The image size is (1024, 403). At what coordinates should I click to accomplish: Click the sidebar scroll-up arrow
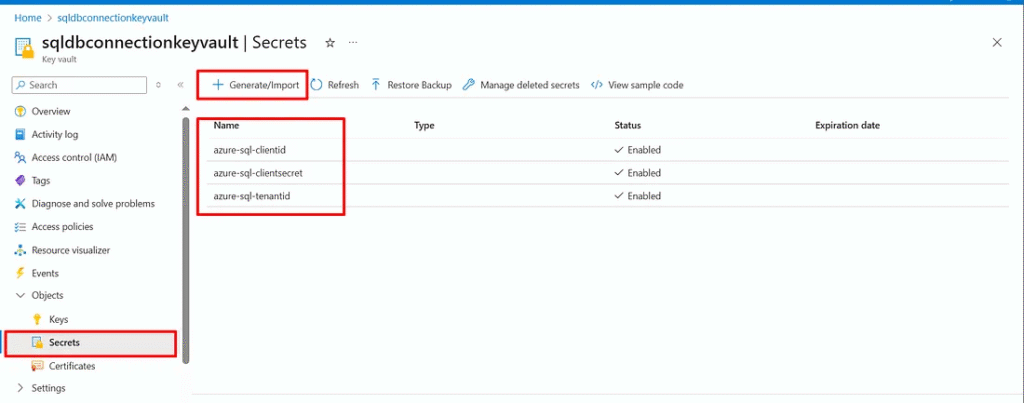point(185,108)
